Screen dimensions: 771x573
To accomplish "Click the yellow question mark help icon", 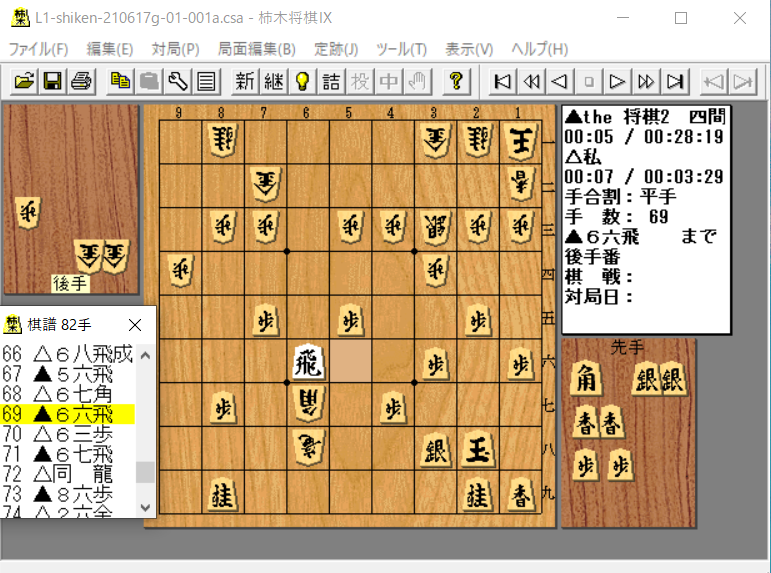I will coord(455,81).
